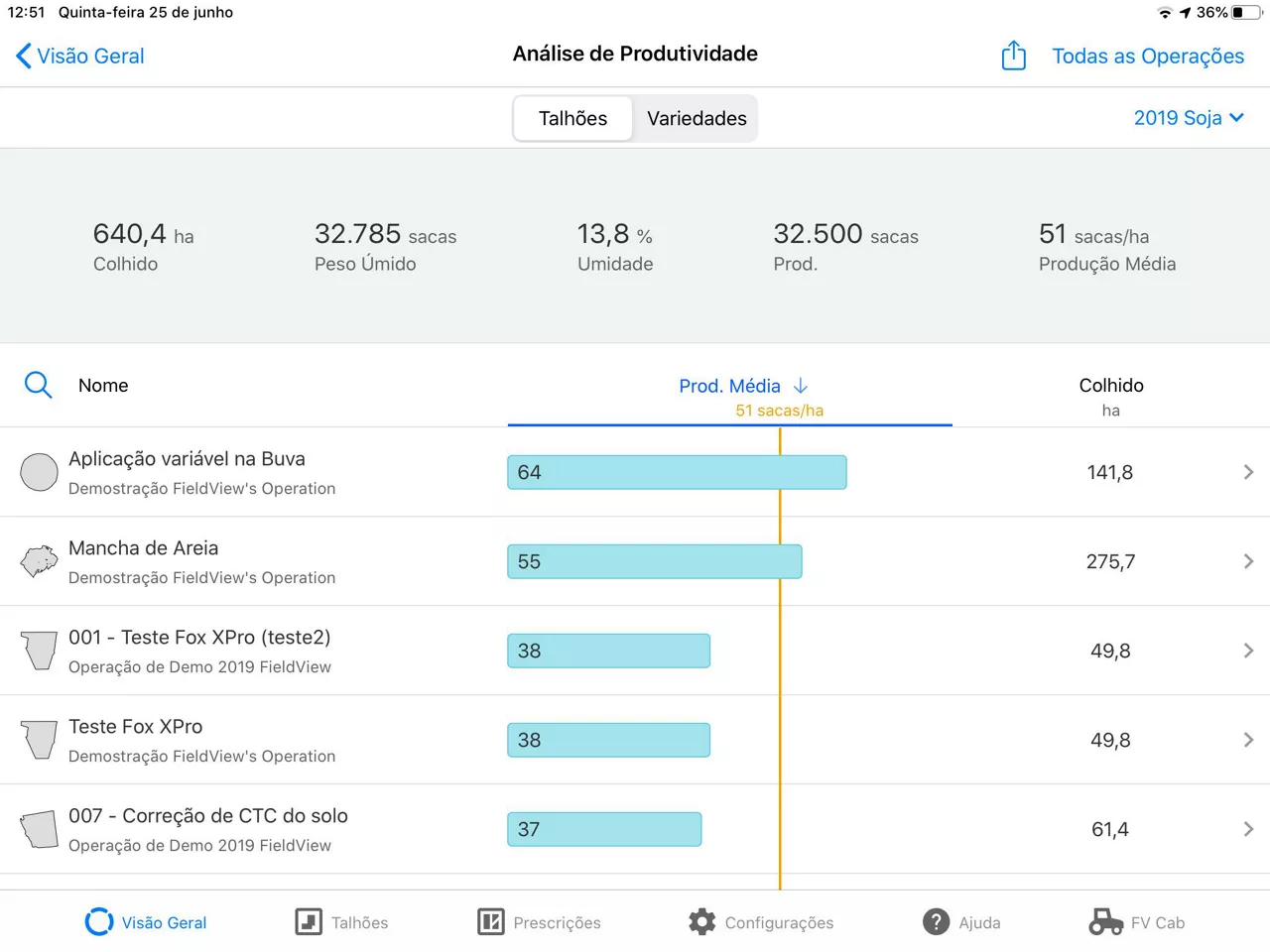Open the search by field name
The height and width of the screenshot is (952, 1270).
(x=38, y=385)
